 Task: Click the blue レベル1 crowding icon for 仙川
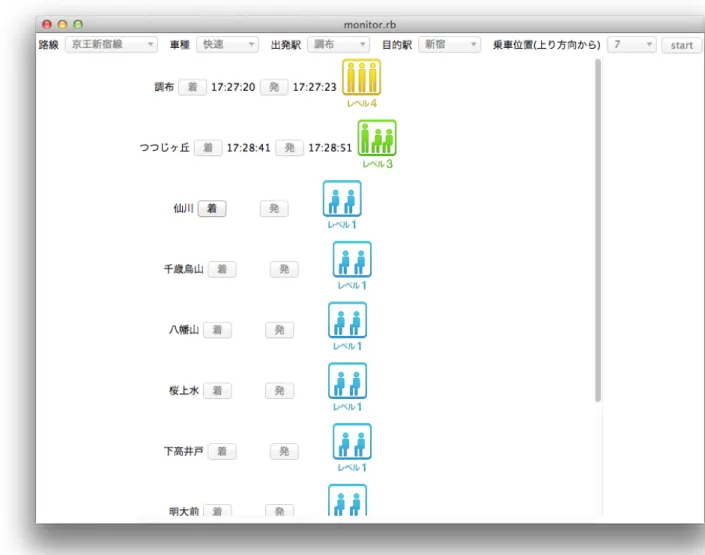pos(342,198)
